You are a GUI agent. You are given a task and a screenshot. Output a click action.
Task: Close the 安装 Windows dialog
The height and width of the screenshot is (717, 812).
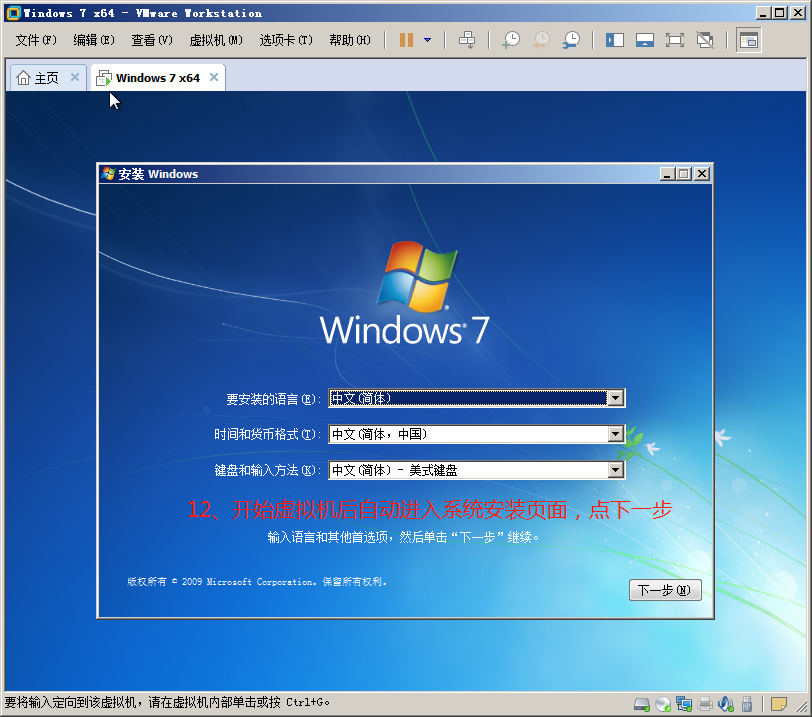[x=702, y=174]
